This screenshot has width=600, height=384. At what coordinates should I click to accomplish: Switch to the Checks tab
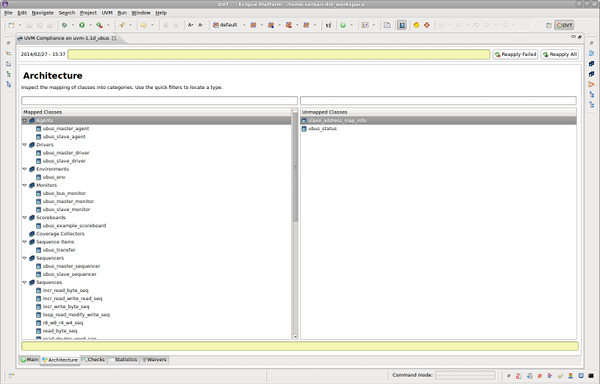point(93,360)
